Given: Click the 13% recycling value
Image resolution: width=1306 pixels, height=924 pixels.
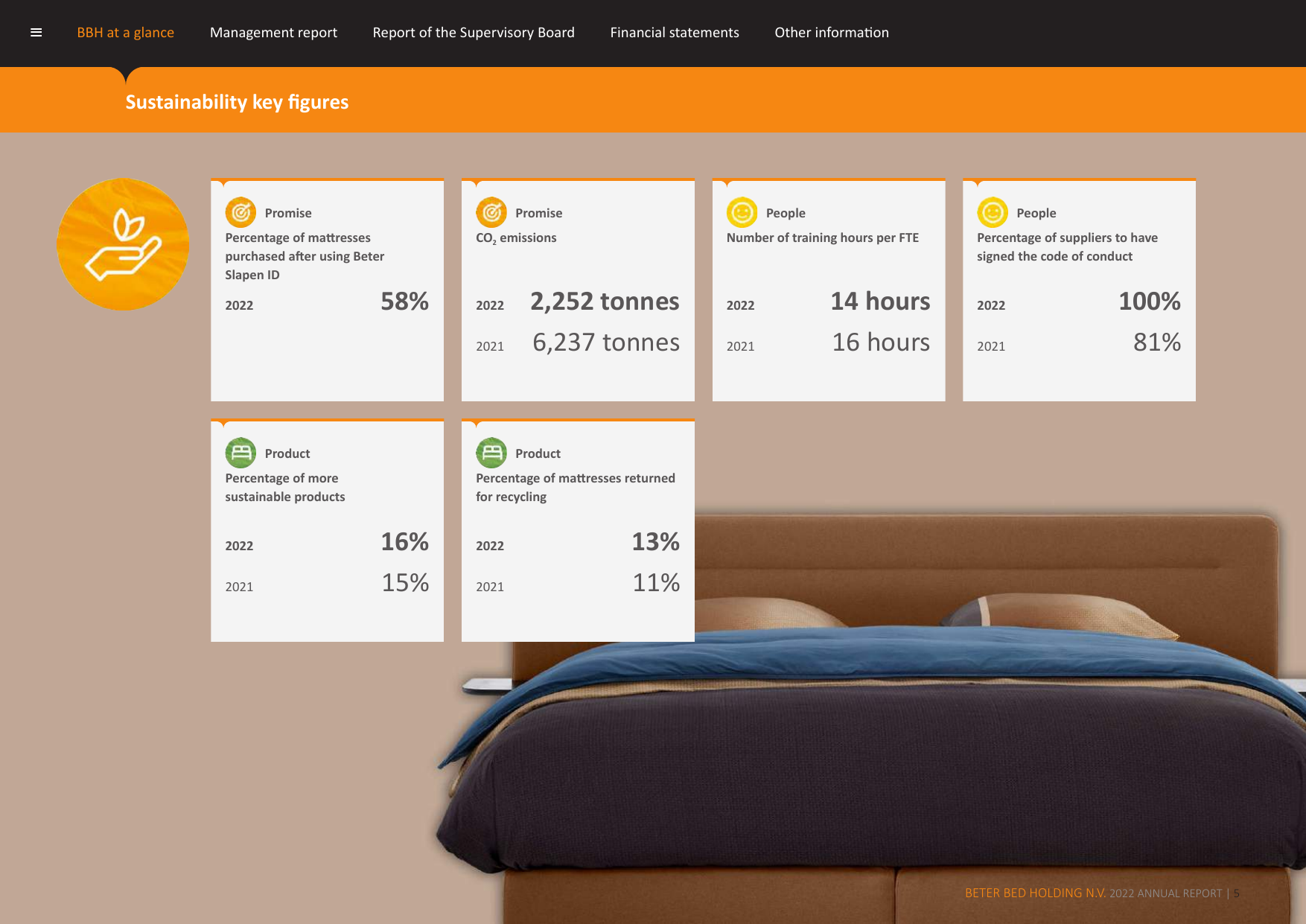Looking at the screenshot, I should tap(655, 541).
